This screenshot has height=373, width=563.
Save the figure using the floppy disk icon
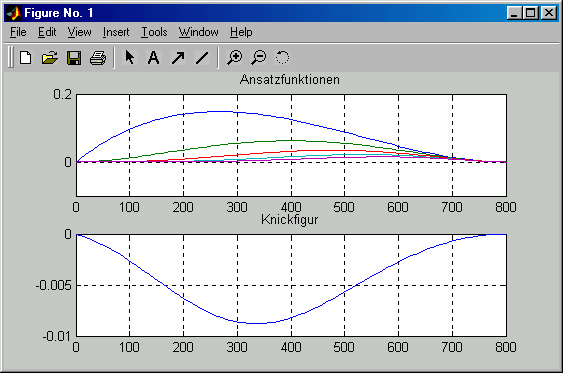click(x=74, y=57)
